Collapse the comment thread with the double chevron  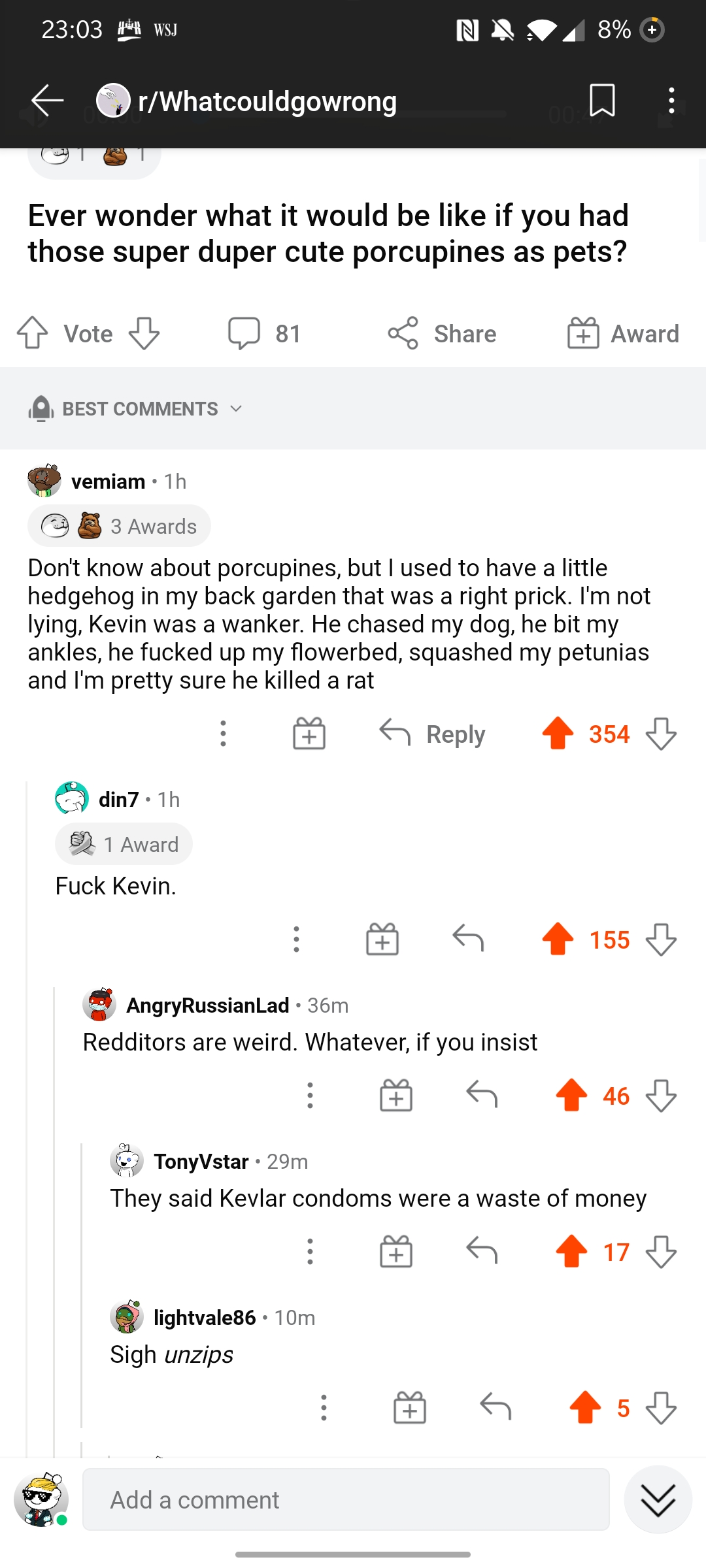pos(658,1500)
